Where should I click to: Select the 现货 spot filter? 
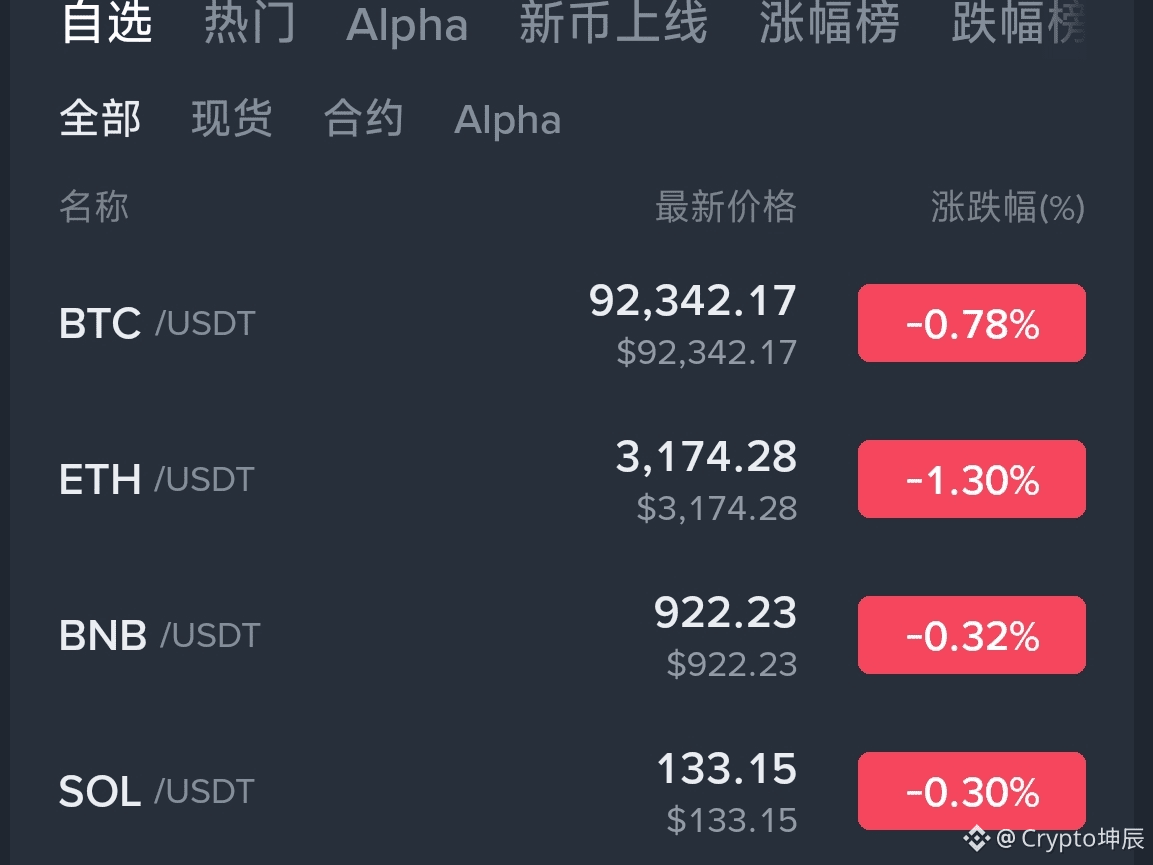tap(232, 119)
